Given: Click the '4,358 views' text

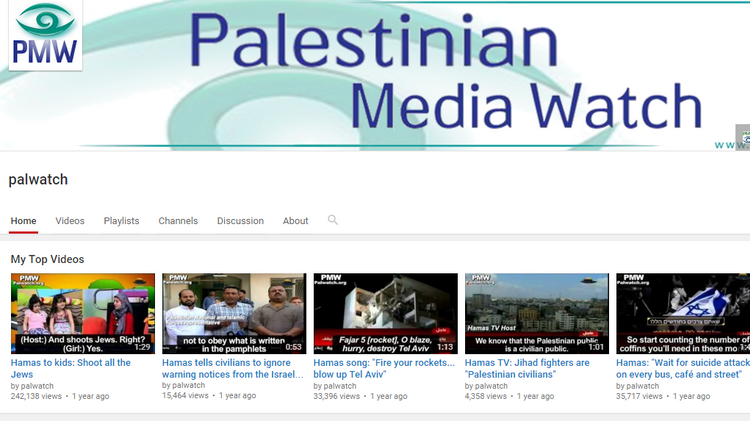Looking at the screenshot, I should tap(485, 396).
